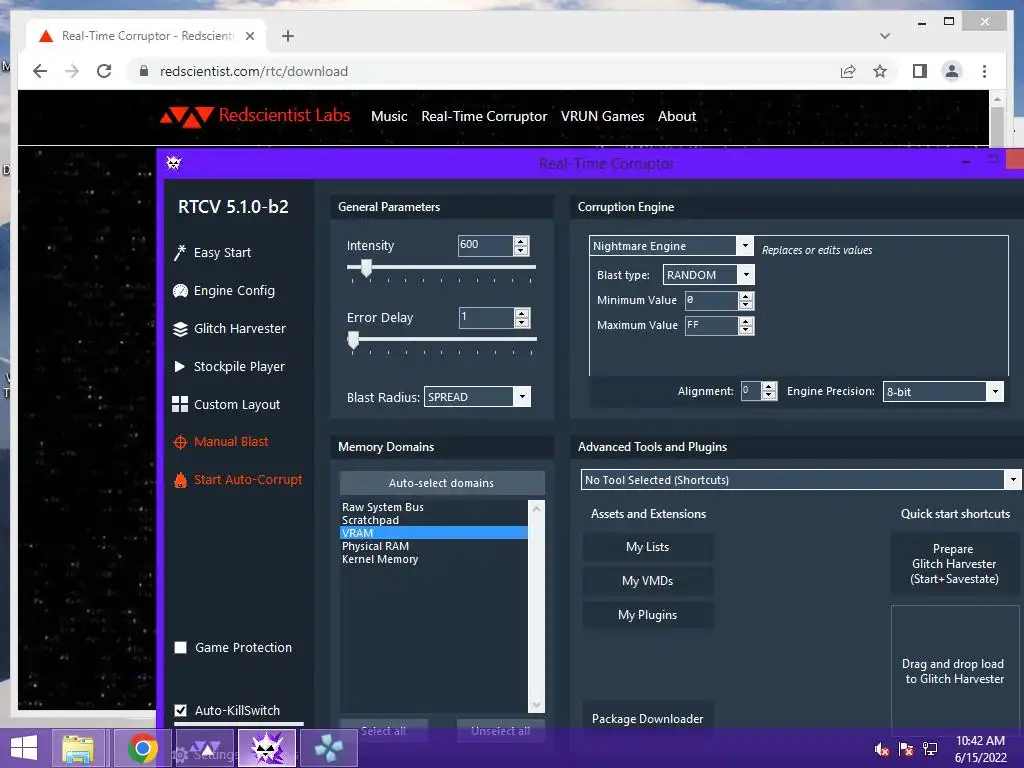Open Engine Config gauge icon
The width and height of the screenshot is (1024, 768).
(180, 291)
